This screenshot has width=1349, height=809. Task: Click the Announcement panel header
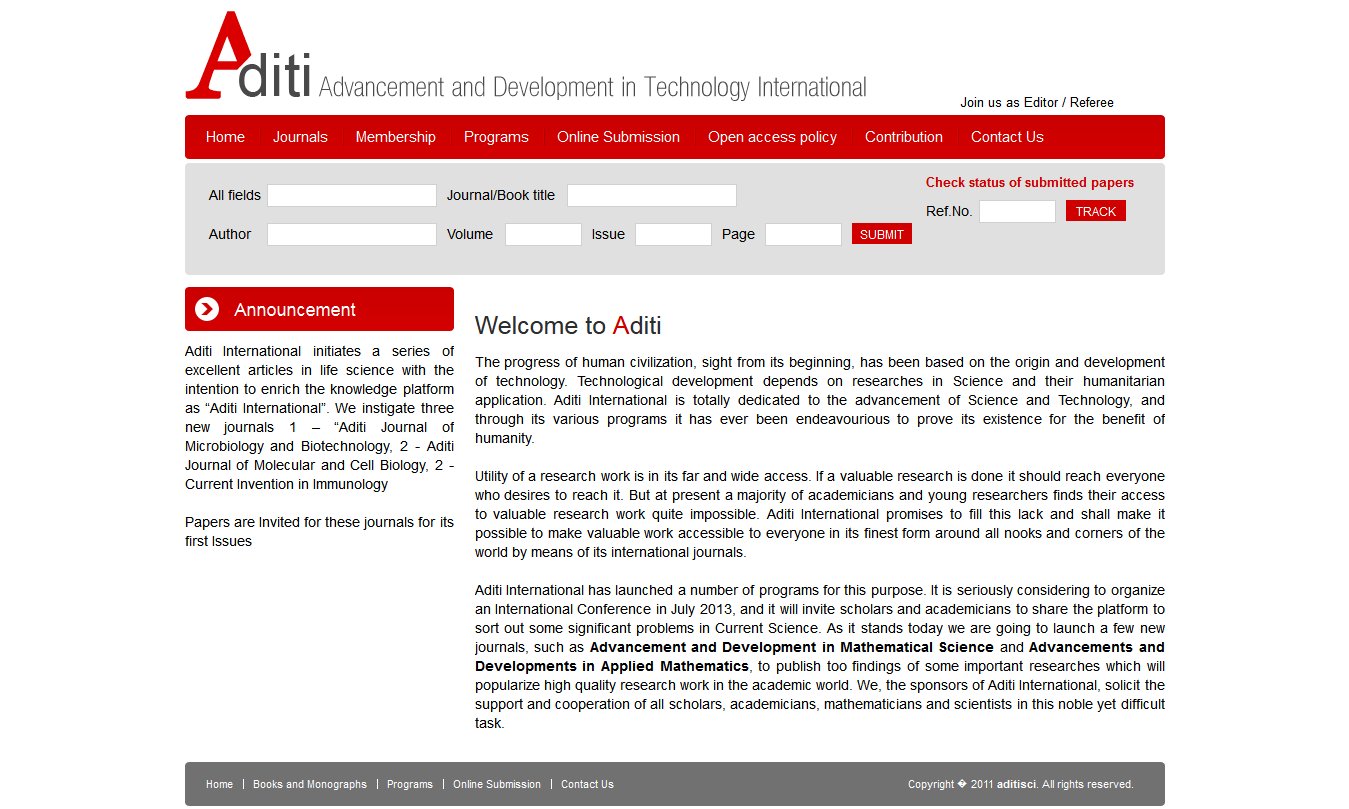[x=319, y=309]
